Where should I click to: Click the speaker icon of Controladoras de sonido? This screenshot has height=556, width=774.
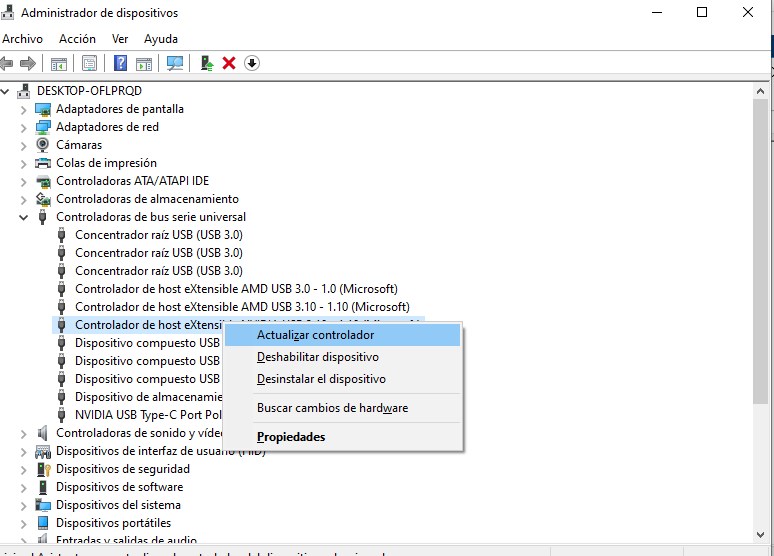click(43, 433)
